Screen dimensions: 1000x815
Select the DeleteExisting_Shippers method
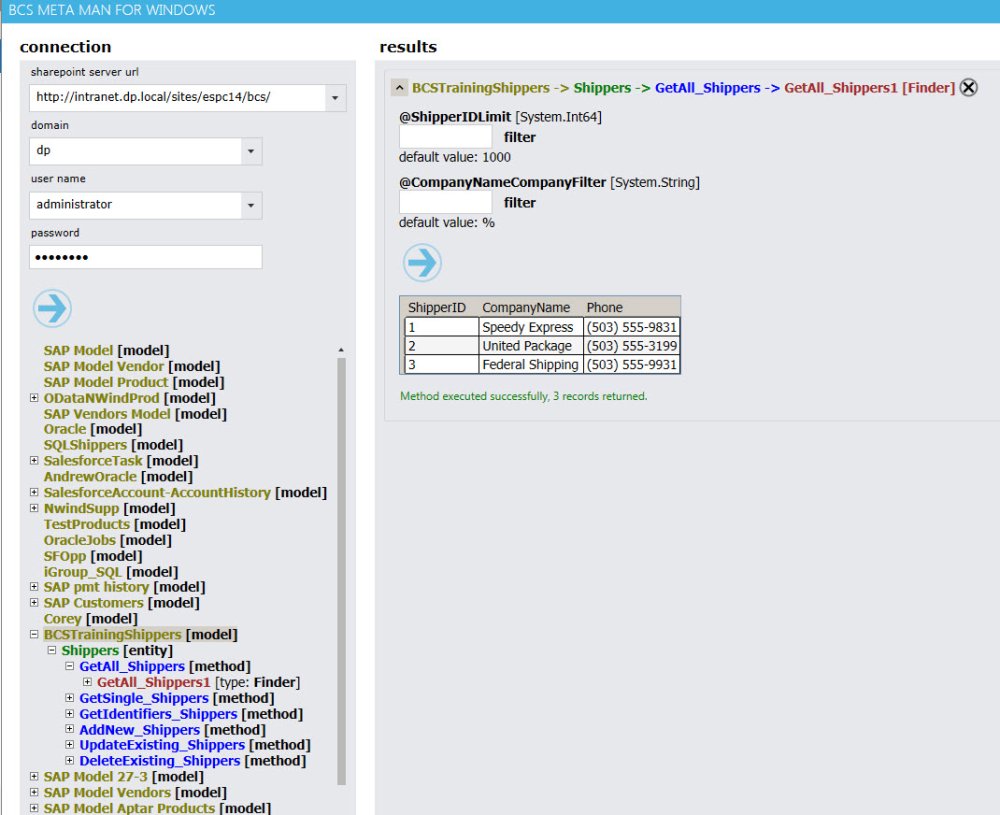tap(159, 761)
